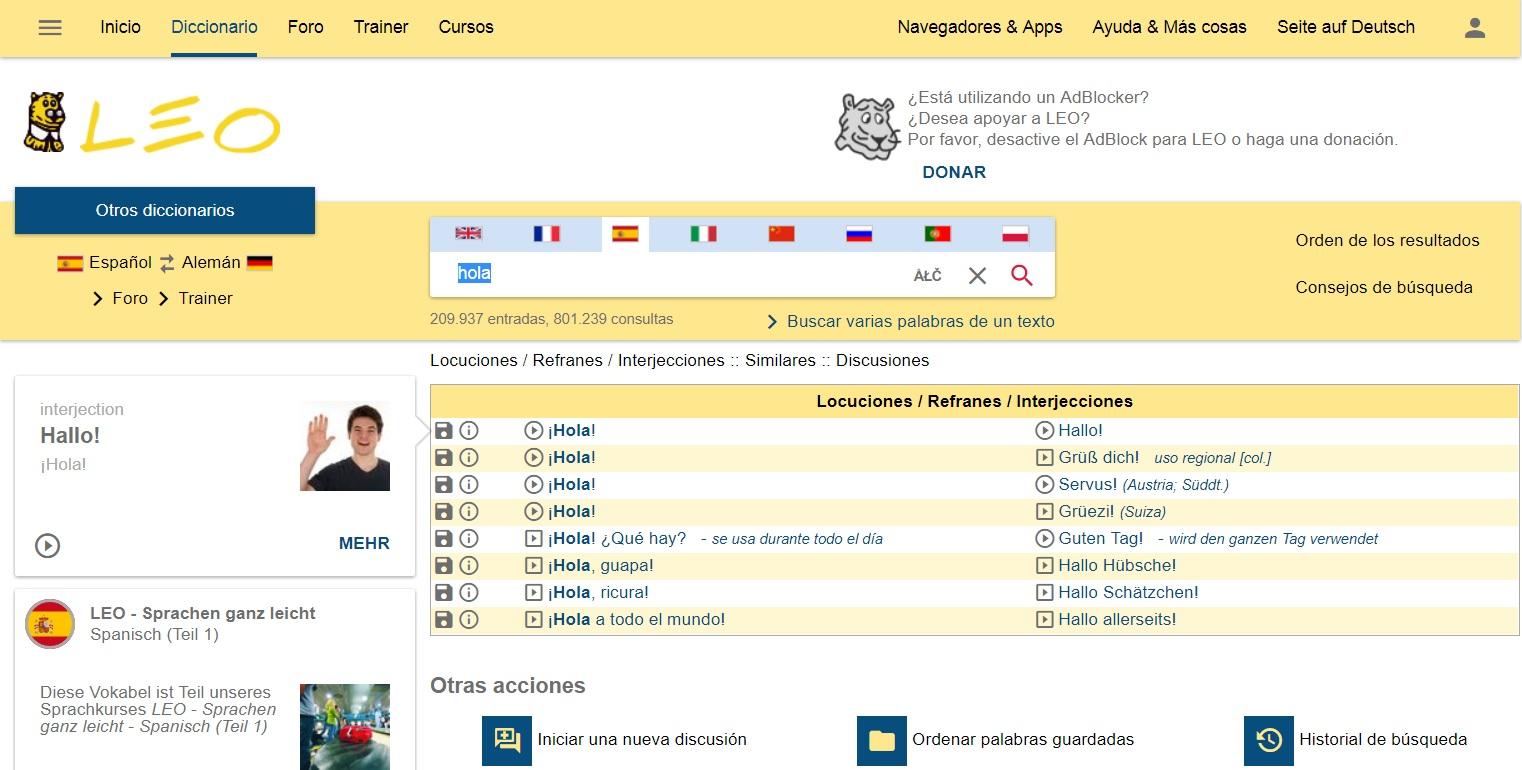The image size is (1522, 770).
Task: Clear the search field with X
Action: point(977,275)
